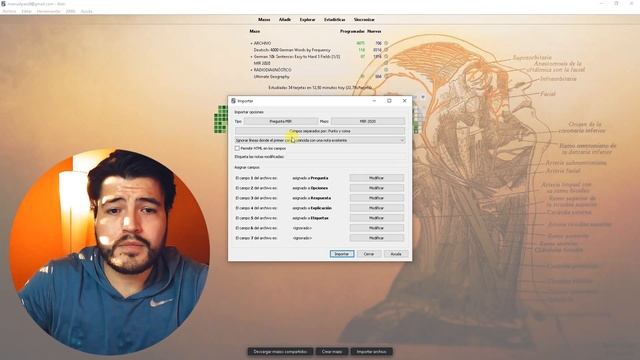The width and height of the screenshot is (640, 360).
Task: Open the MIR 2020 deck in the list
Action: point(262,63)
